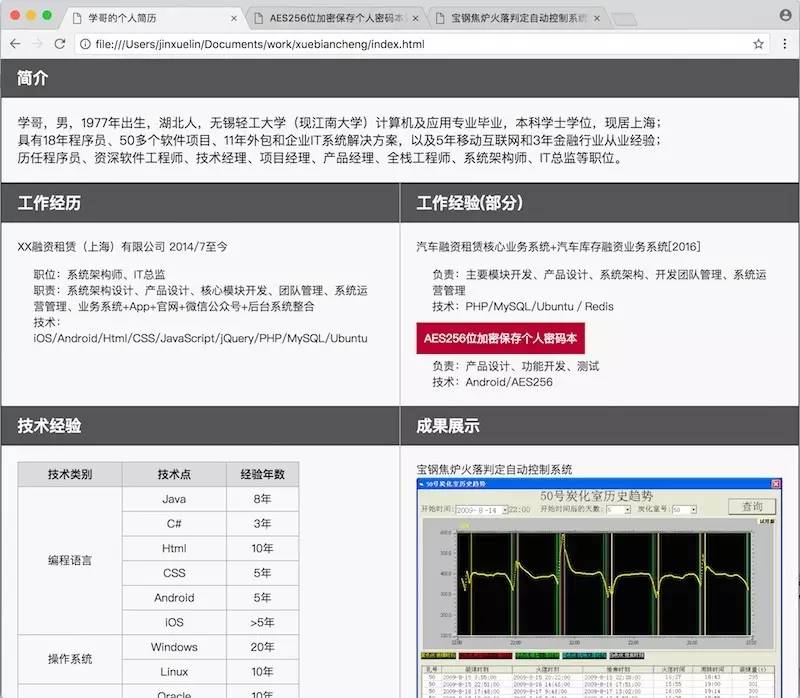Screen dimensions: 800x698
Task: Open Chrome's three-dot menu
Action: pyautogui.click(x=786, y=44)
